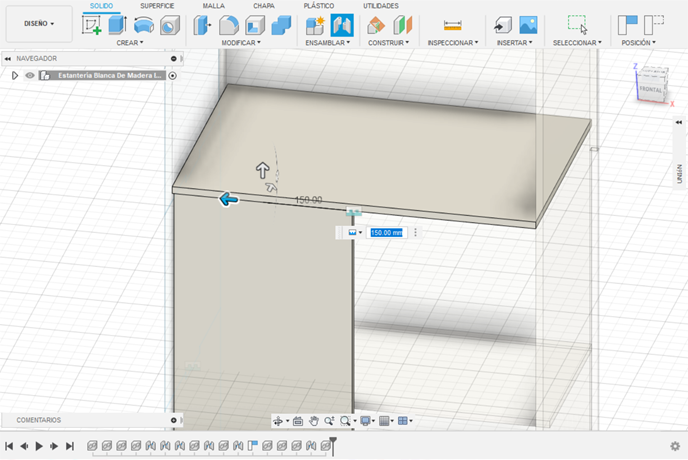
Task: Open the Viewports layout icon
Action: pos(403,421)
